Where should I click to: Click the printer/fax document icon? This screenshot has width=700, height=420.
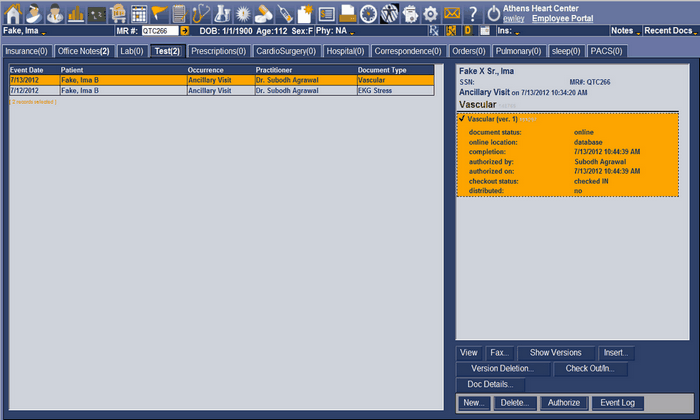[347, 14]
